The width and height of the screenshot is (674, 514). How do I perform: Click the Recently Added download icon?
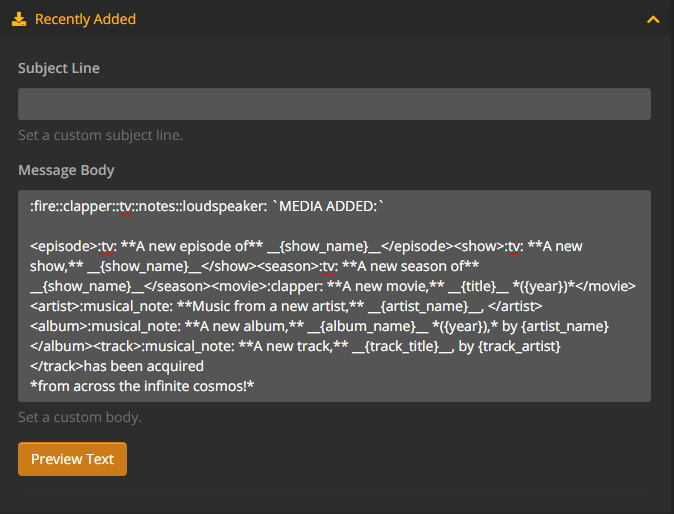click(19, 19)
